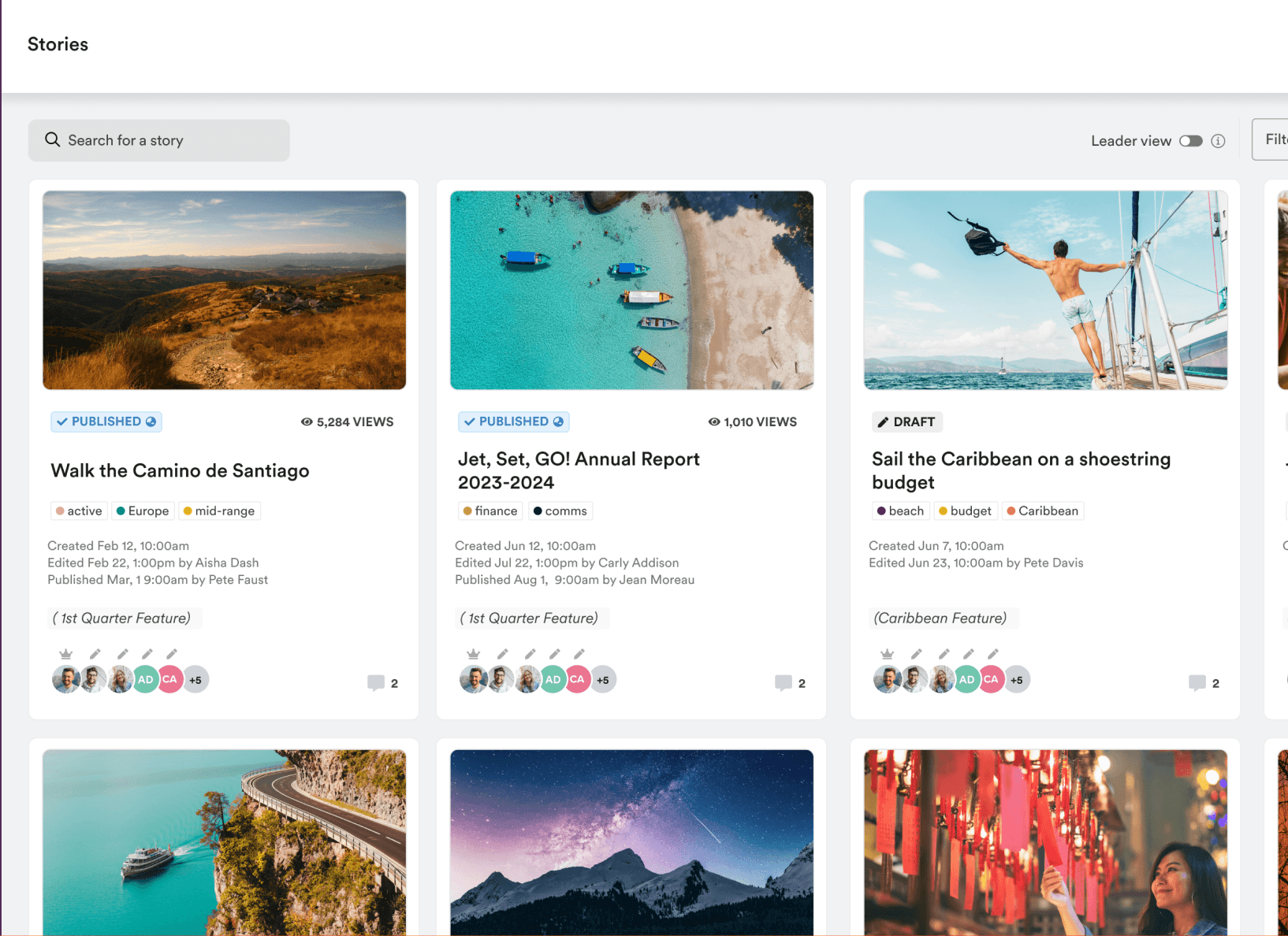Image resolution: width=1288 pixels, height=936 pixels.
Task: Toggle the Leader view switch
Action: (1190, 141)
